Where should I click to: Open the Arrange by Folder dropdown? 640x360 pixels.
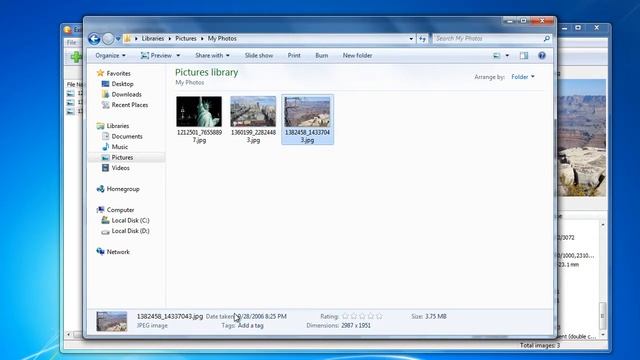pos(523,77)
